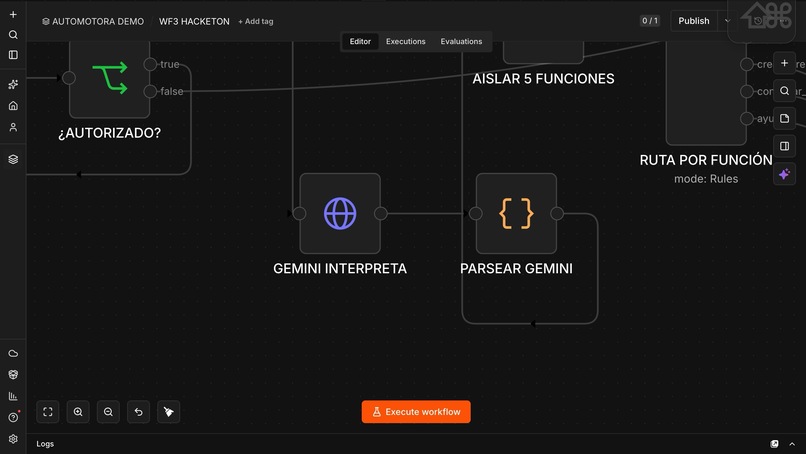Click the 'con' output handle of RUTA POR FUNCIÓN
Screen dimensions: 806x454
[747, 92]
